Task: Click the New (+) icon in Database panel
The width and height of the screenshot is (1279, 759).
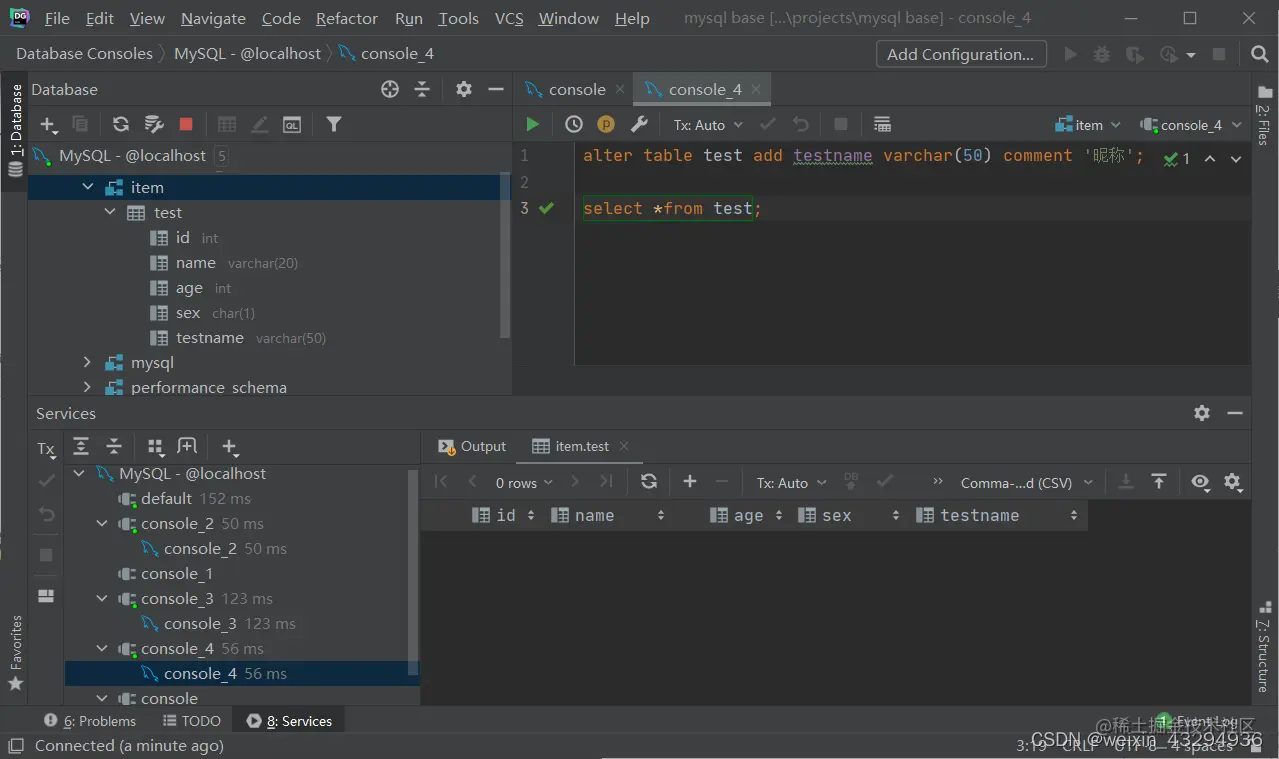Action: click(48, 124)
